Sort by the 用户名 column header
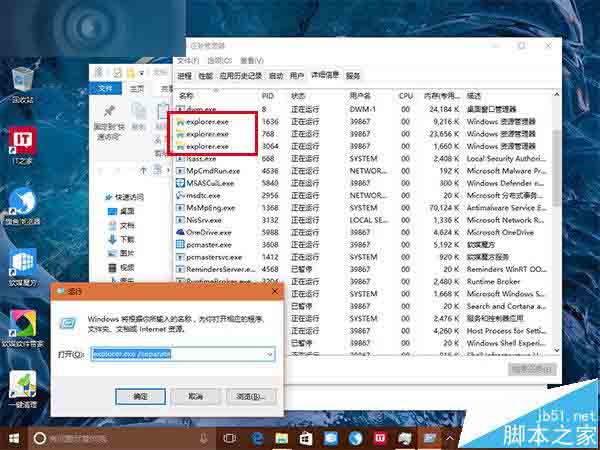 [360, 96]
